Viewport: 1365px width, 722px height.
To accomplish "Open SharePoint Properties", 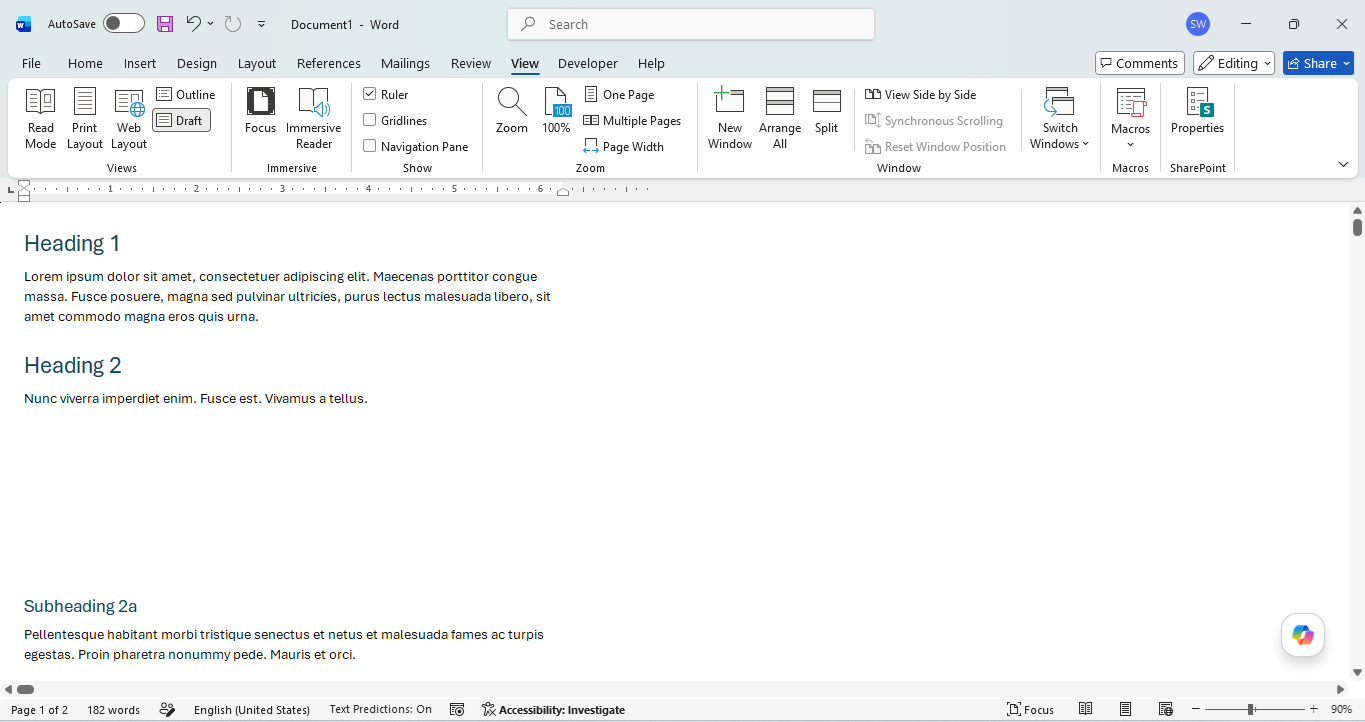I will (1198, 111).
